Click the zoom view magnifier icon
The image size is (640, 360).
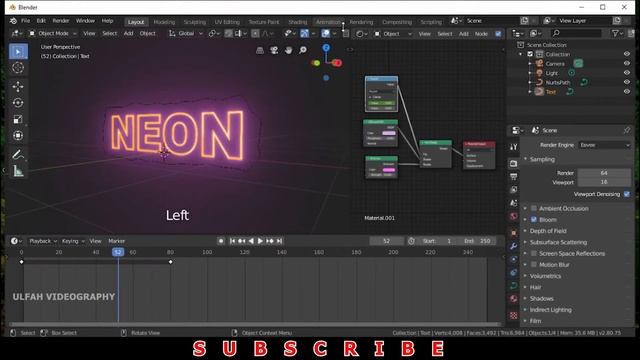(303, 50)
